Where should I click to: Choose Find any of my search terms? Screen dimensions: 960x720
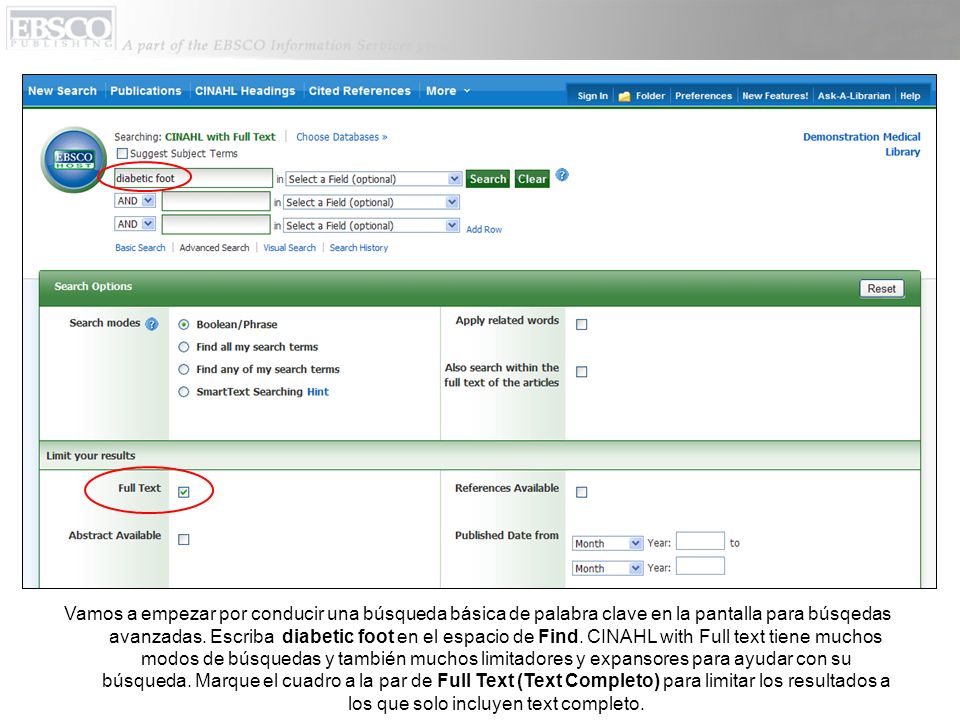coord(184,369)
